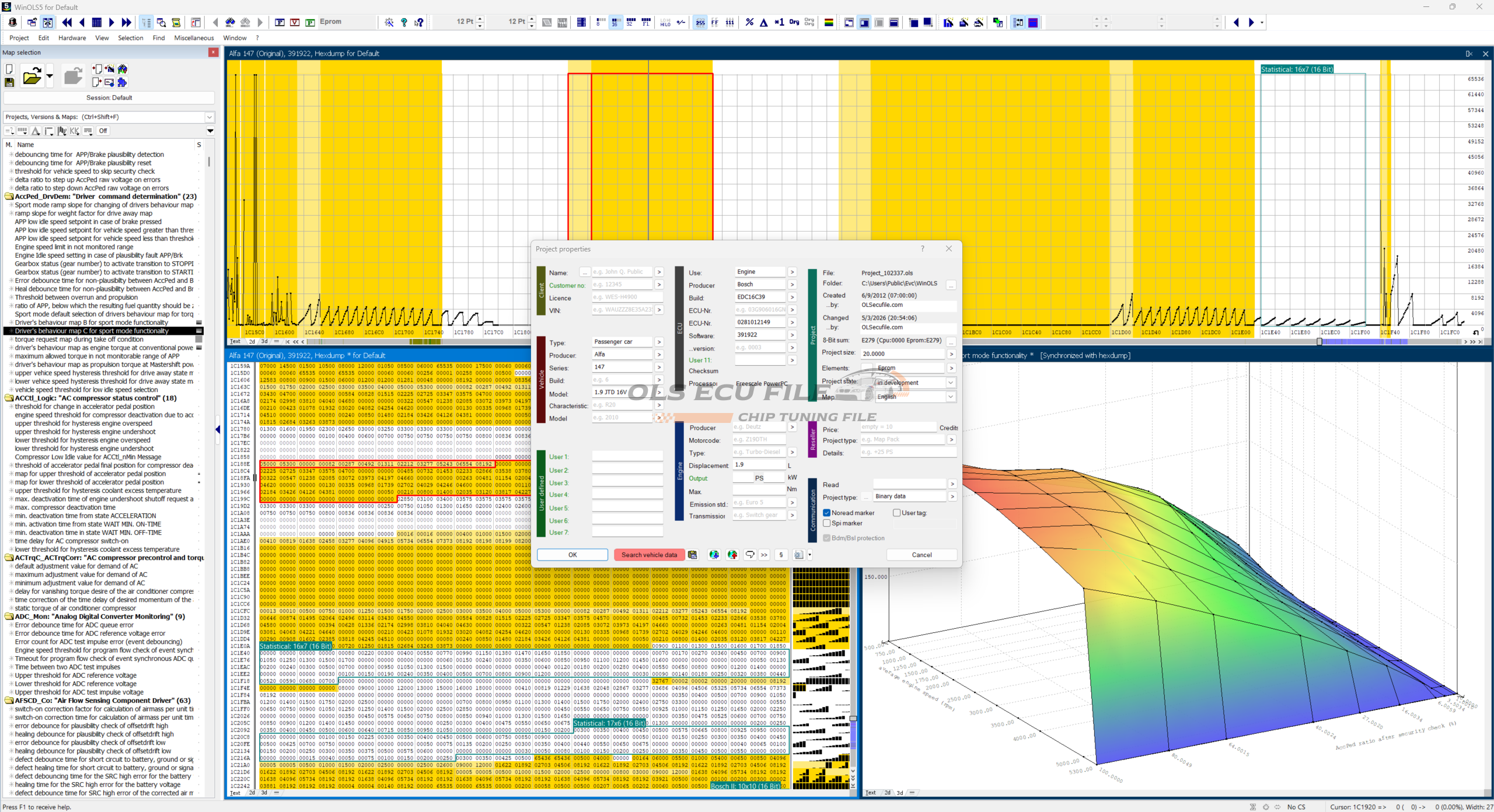
Task: Click the percent display icon in the toolbar
Action: point(749,22)
